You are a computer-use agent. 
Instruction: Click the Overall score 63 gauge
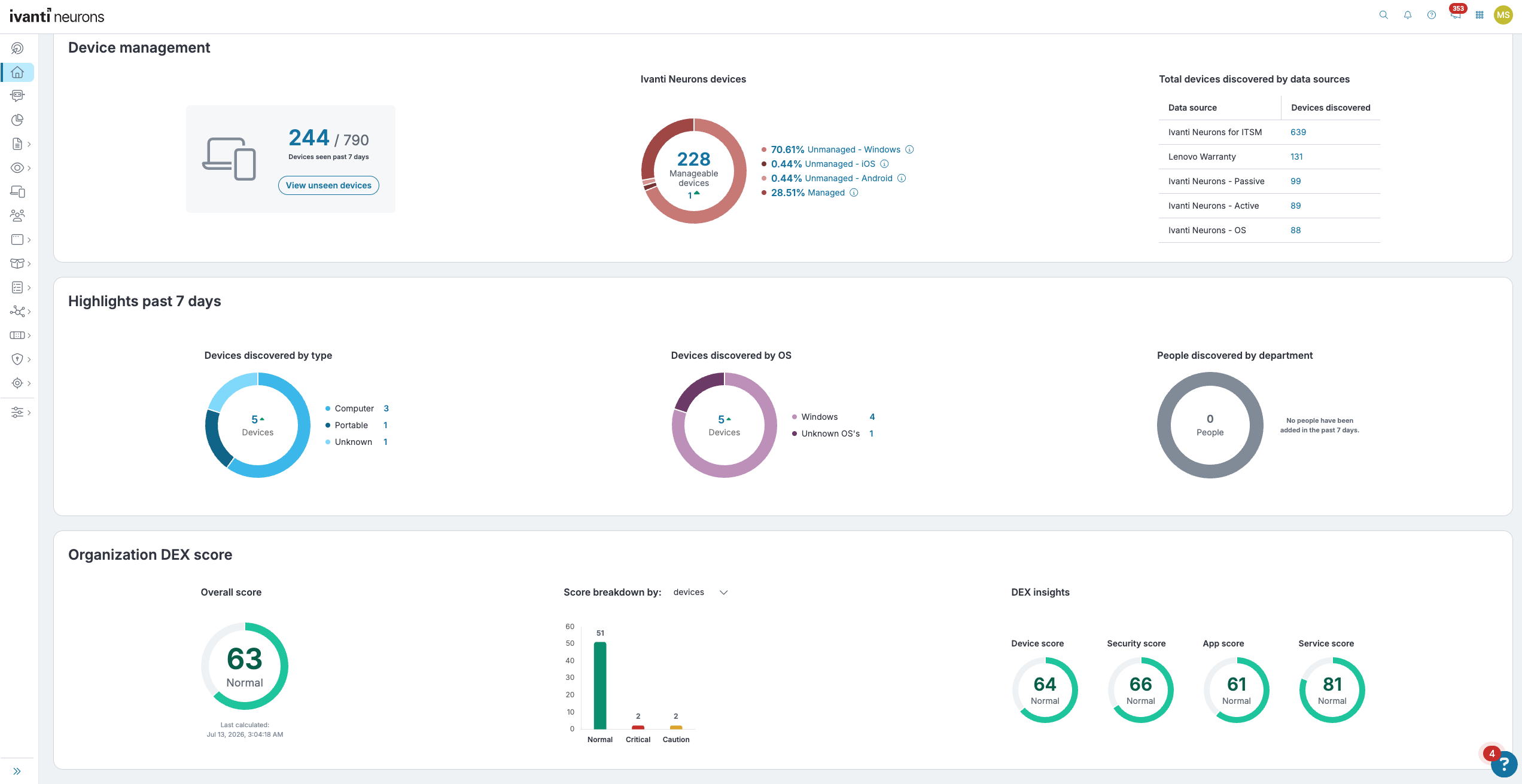coord(245,666)
